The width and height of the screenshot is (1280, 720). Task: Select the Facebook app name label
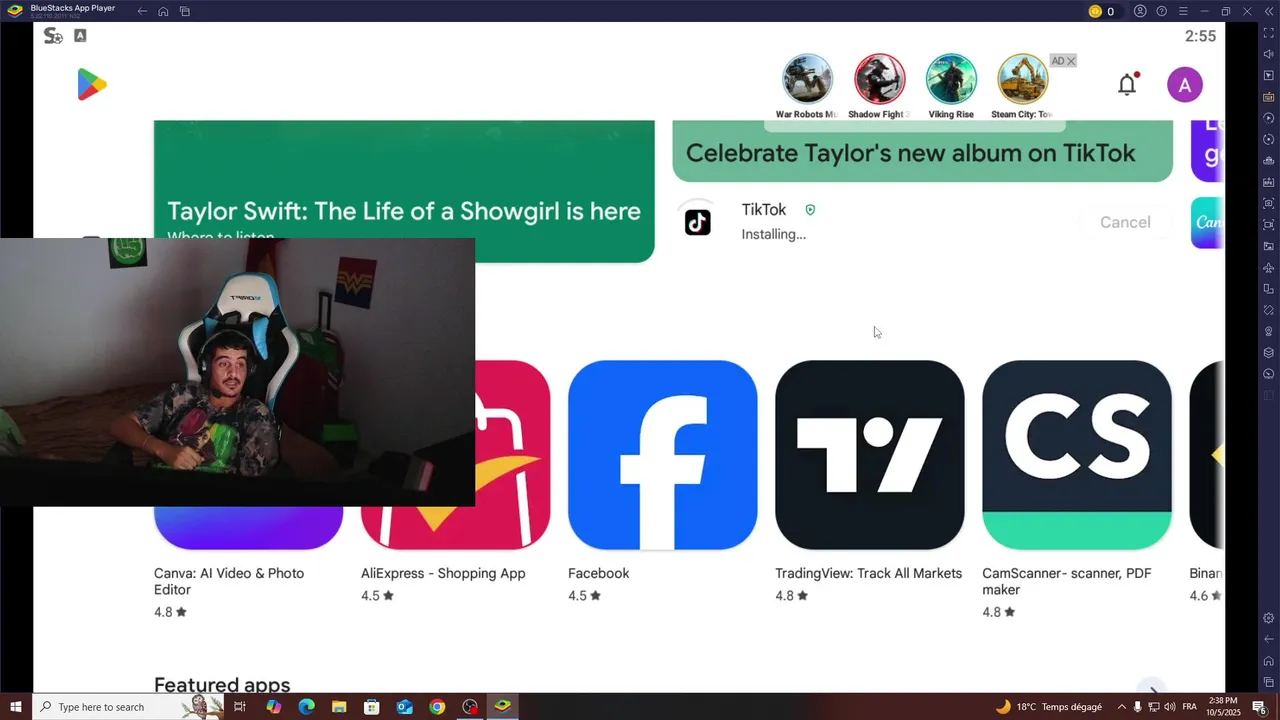(x=598, y=573)
